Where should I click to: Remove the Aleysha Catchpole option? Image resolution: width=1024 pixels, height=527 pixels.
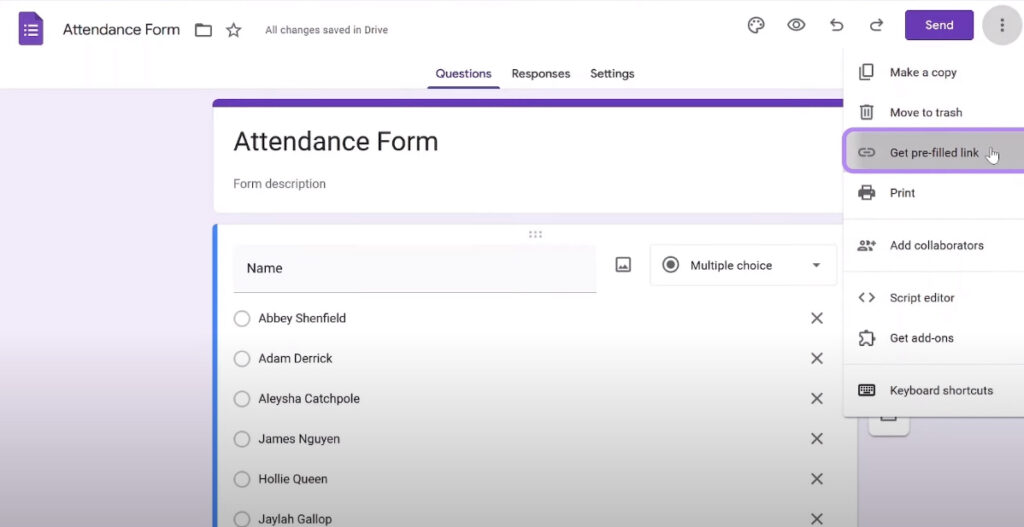pos(816,398)
